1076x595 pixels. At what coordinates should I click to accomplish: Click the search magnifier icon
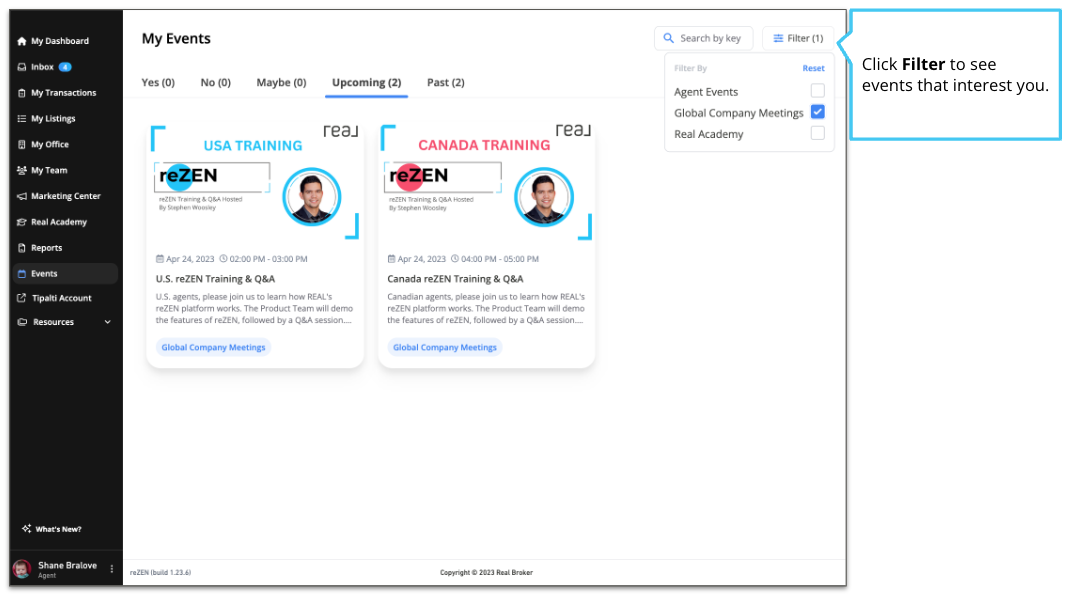(x=668, y=38)
